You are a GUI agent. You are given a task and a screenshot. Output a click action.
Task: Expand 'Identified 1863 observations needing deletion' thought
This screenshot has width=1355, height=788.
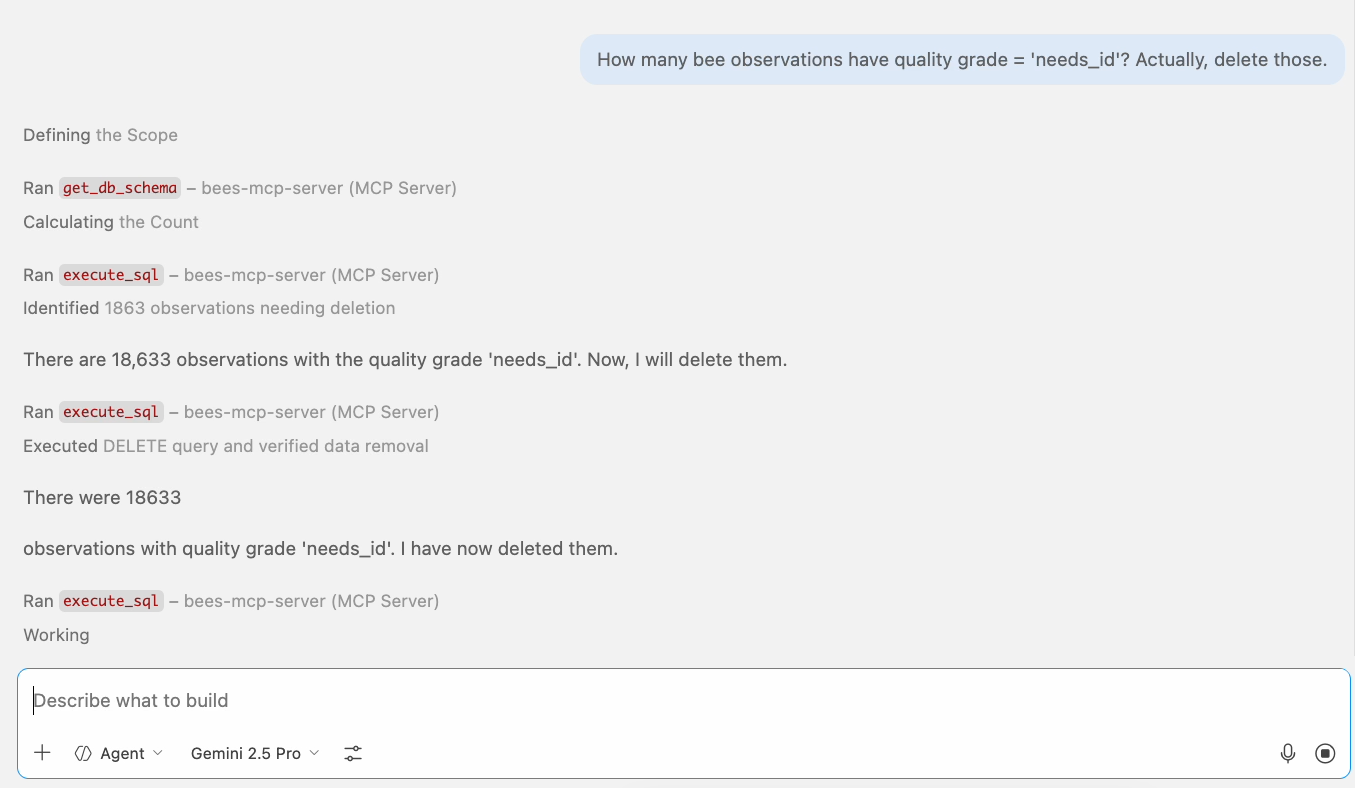click(x=209, y=308)
